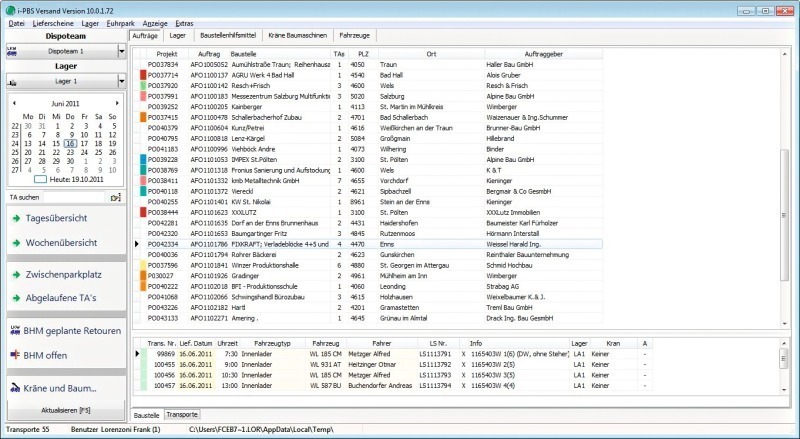Open the Datei menu
The image size is (800, 439).
[16, 23]
